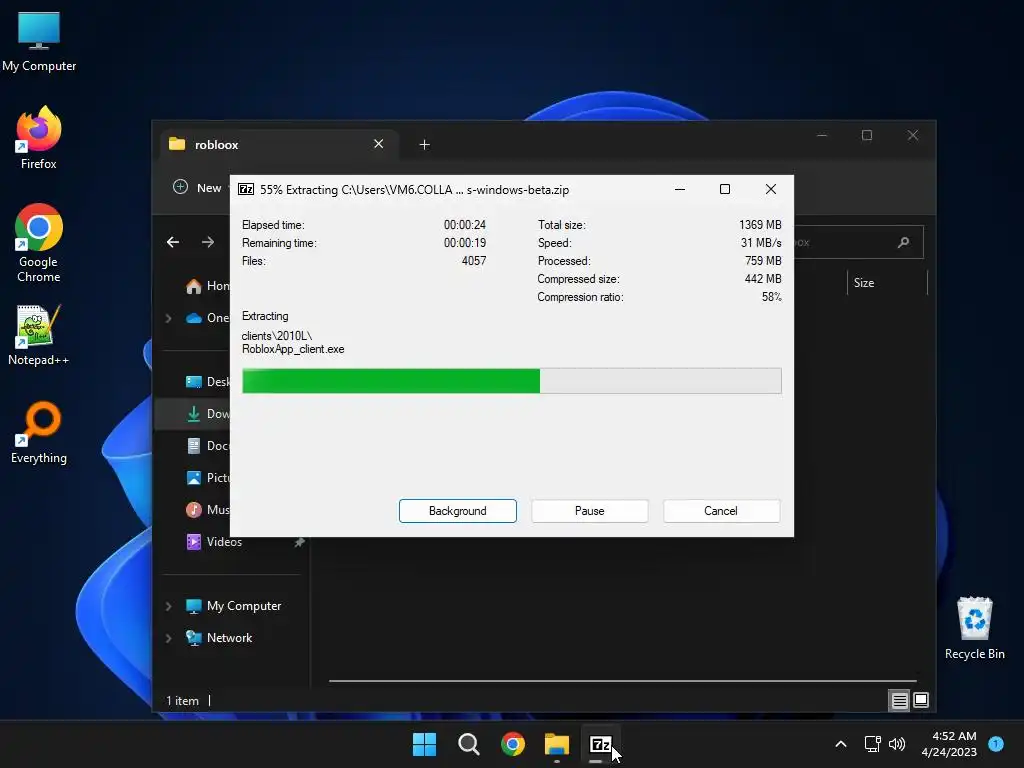The image size is (1024, 768).
Task: Launch the Everything search shortcut
Action: pos(39,432)
